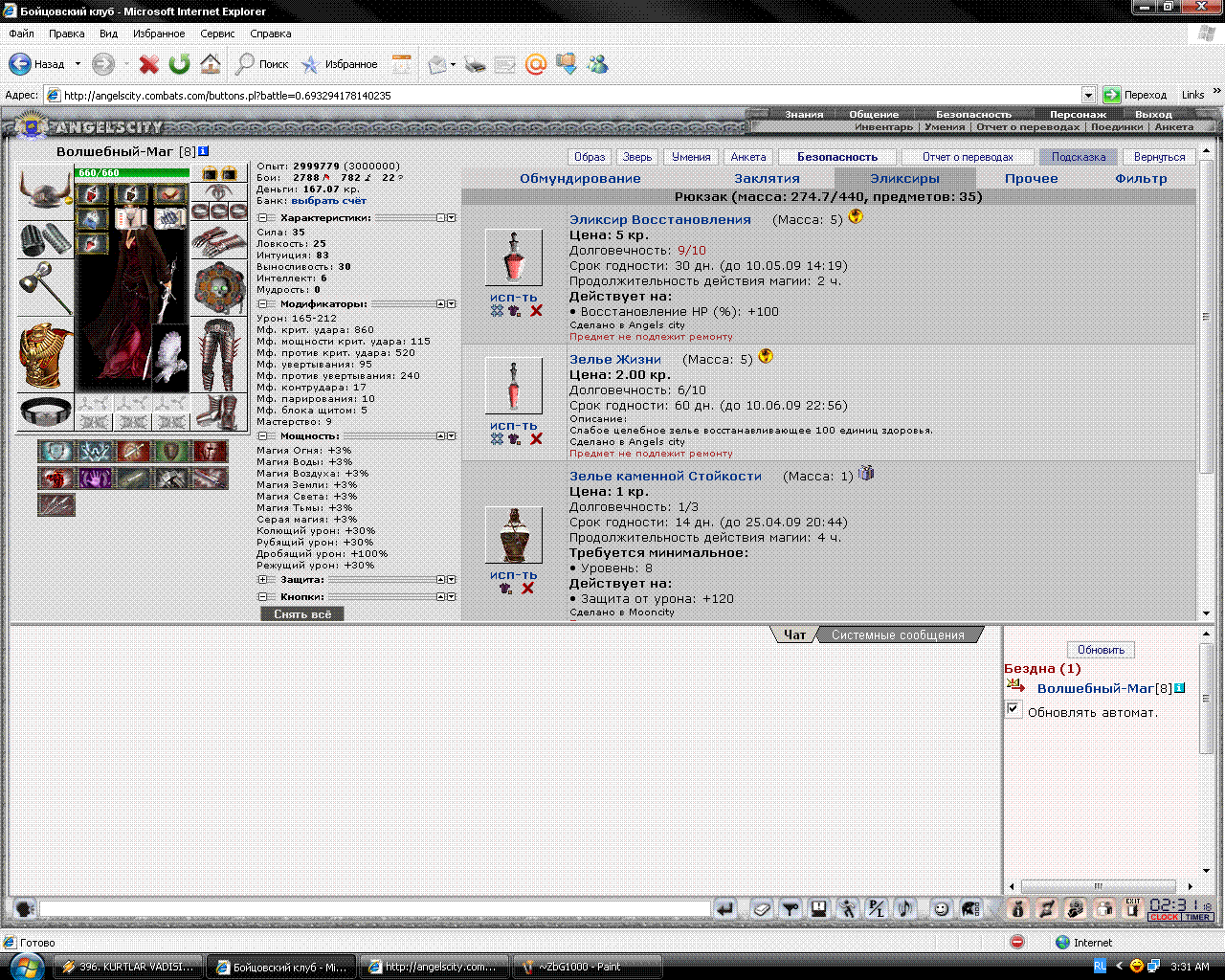This screenshot has height=980, width=1225.
Task: Click the skull shield equipment slot
Action: (x=219, y=288)
